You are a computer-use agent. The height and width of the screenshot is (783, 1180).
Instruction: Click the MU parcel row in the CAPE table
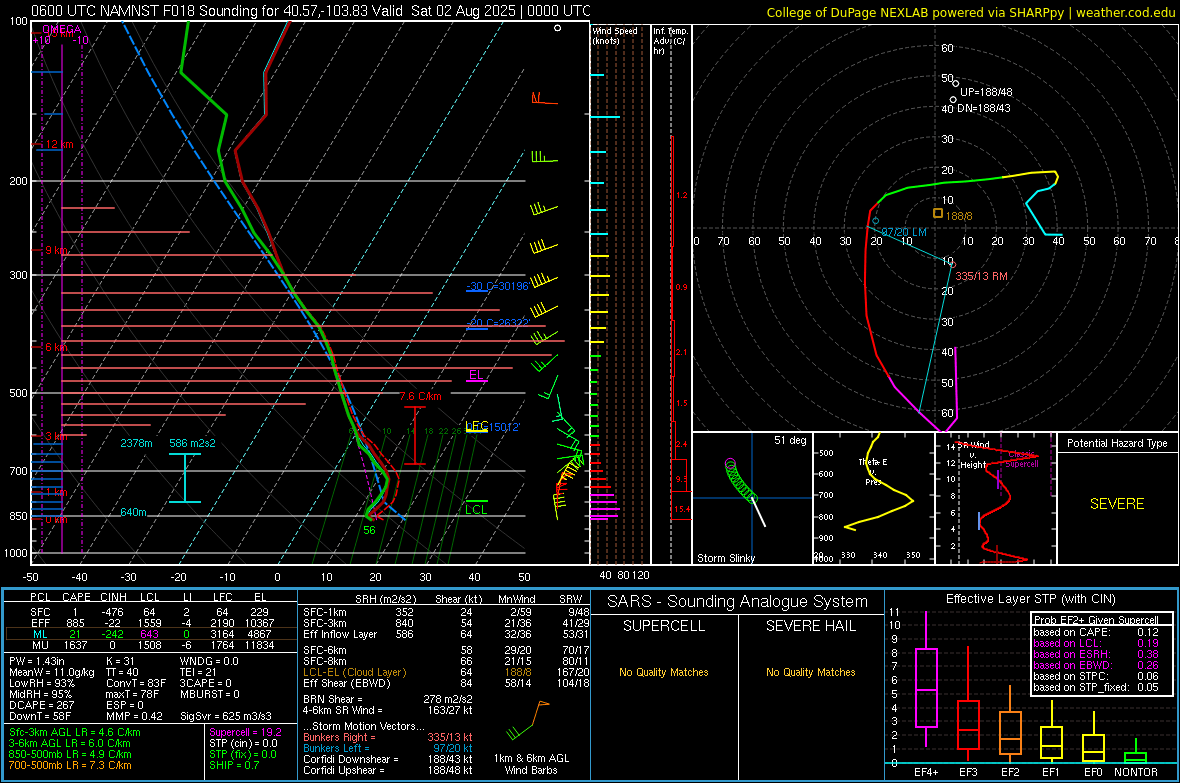coord(151,646)
